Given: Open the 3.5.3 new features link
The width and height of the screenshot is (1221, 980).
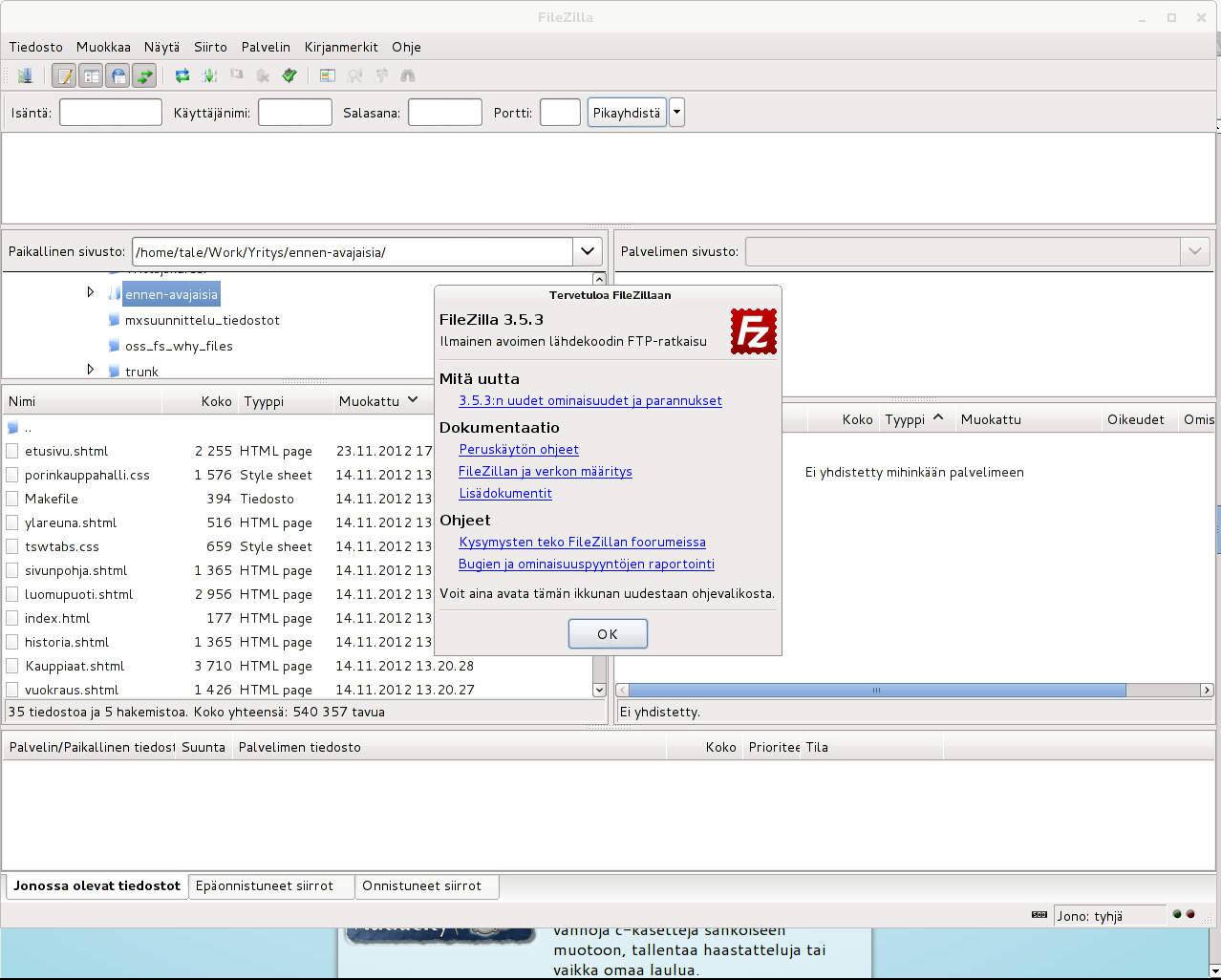Looking at the screenshot, I should (590, 401).
